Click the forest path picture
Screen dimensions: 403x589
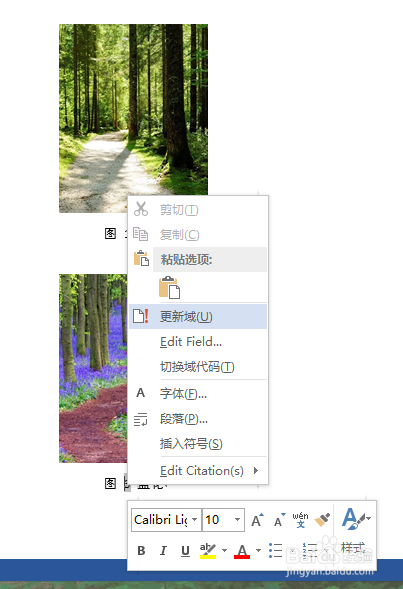click(x=133, y=118)
